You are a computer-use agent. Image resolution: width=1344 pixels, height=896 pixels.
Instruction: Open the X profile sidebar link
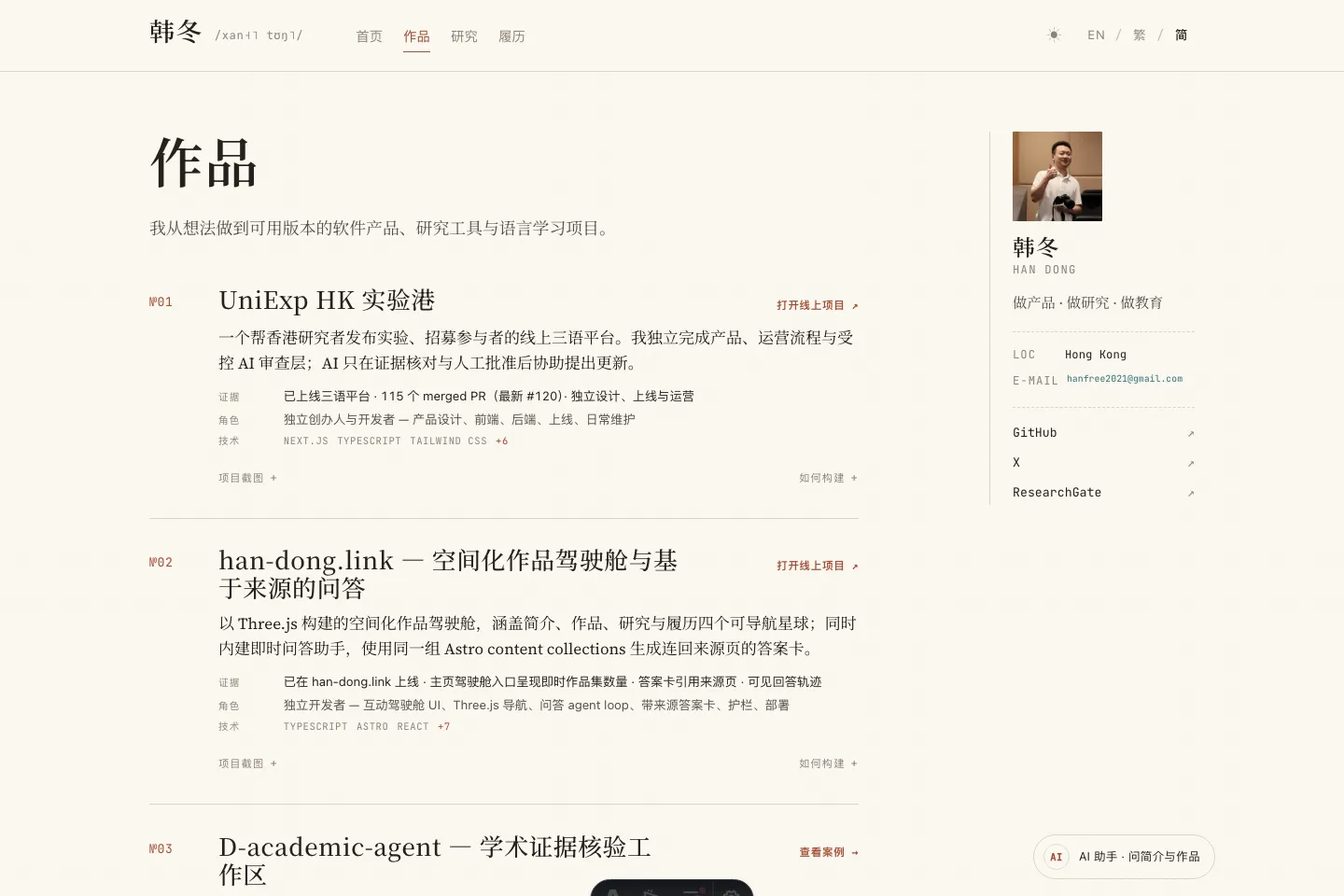point(1103,463)
